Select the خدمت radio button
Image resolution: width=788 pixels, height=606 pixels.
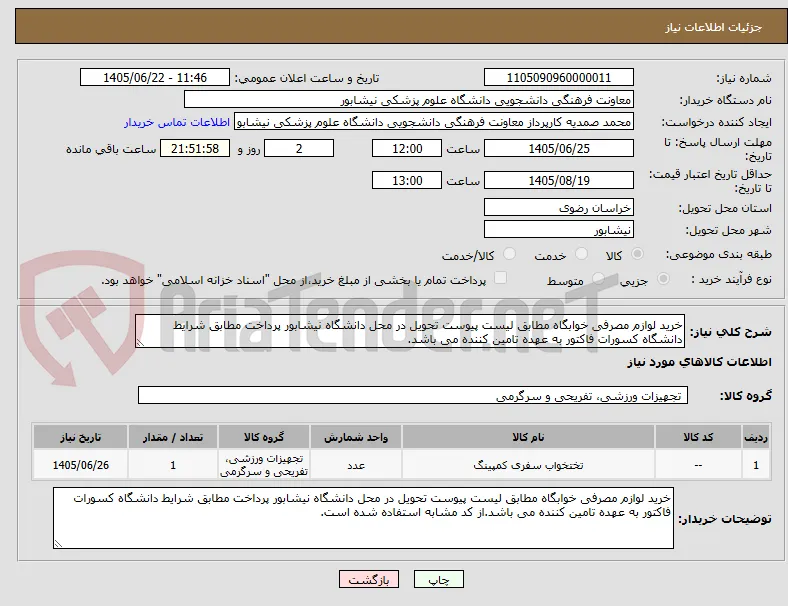coord(581,254)
